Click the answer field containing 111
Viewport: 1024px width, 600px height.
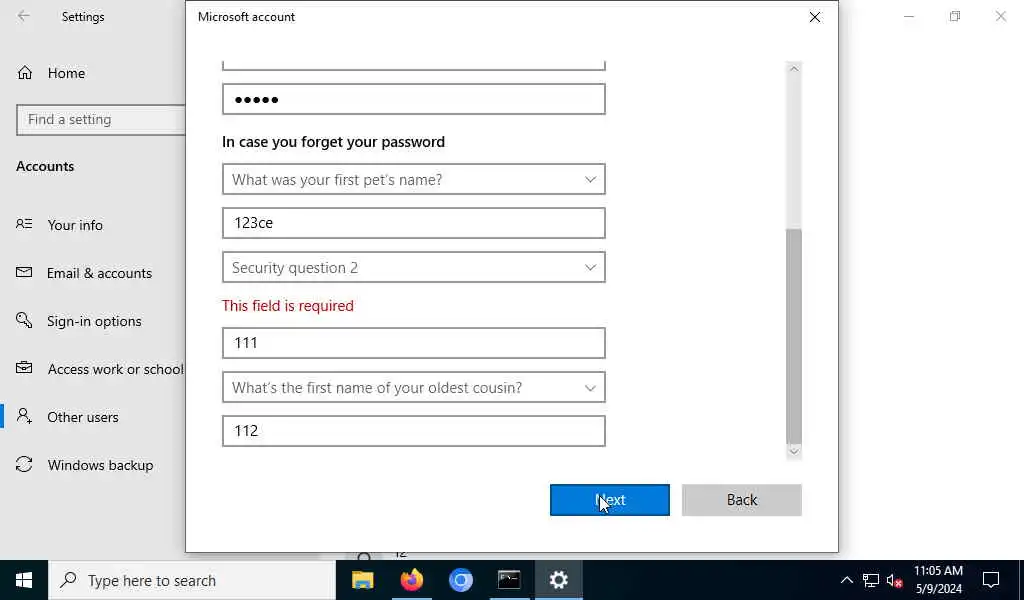click(413, 343)
